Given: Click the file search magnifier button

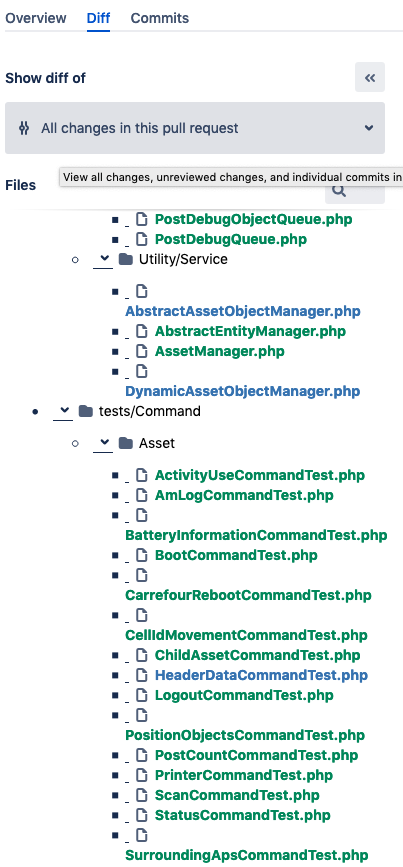Looking at the screenshot, I should click(354, 191).
